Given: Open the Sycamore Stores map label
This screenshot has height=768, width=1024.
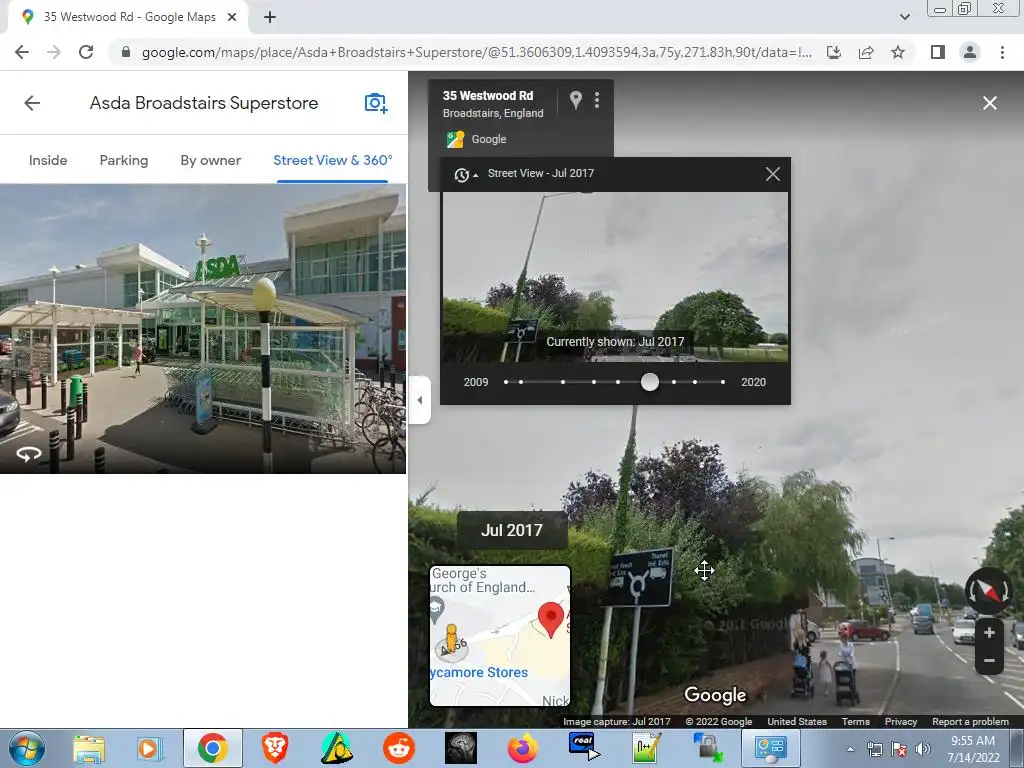Looking at the screenshot, I should point(479,673).
